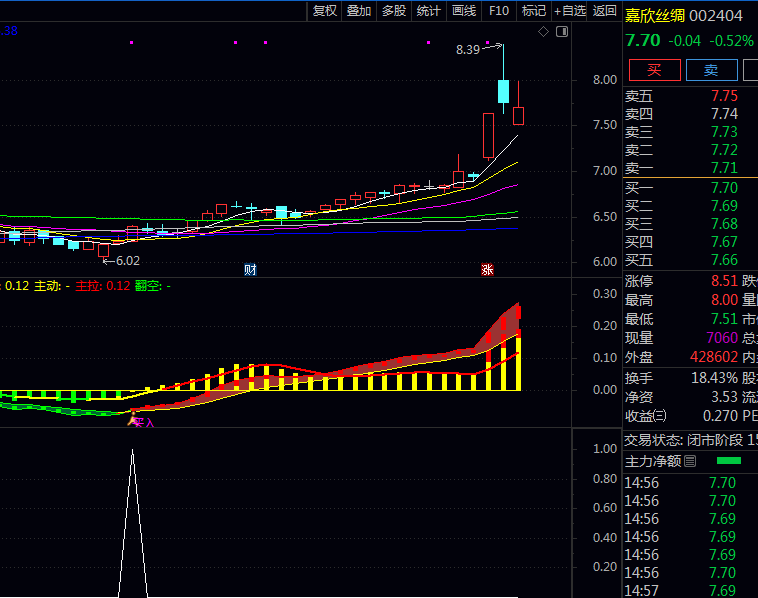The image size is (758, 598).
Task: Open the 叠加 overlay menu
Action: 359,11
